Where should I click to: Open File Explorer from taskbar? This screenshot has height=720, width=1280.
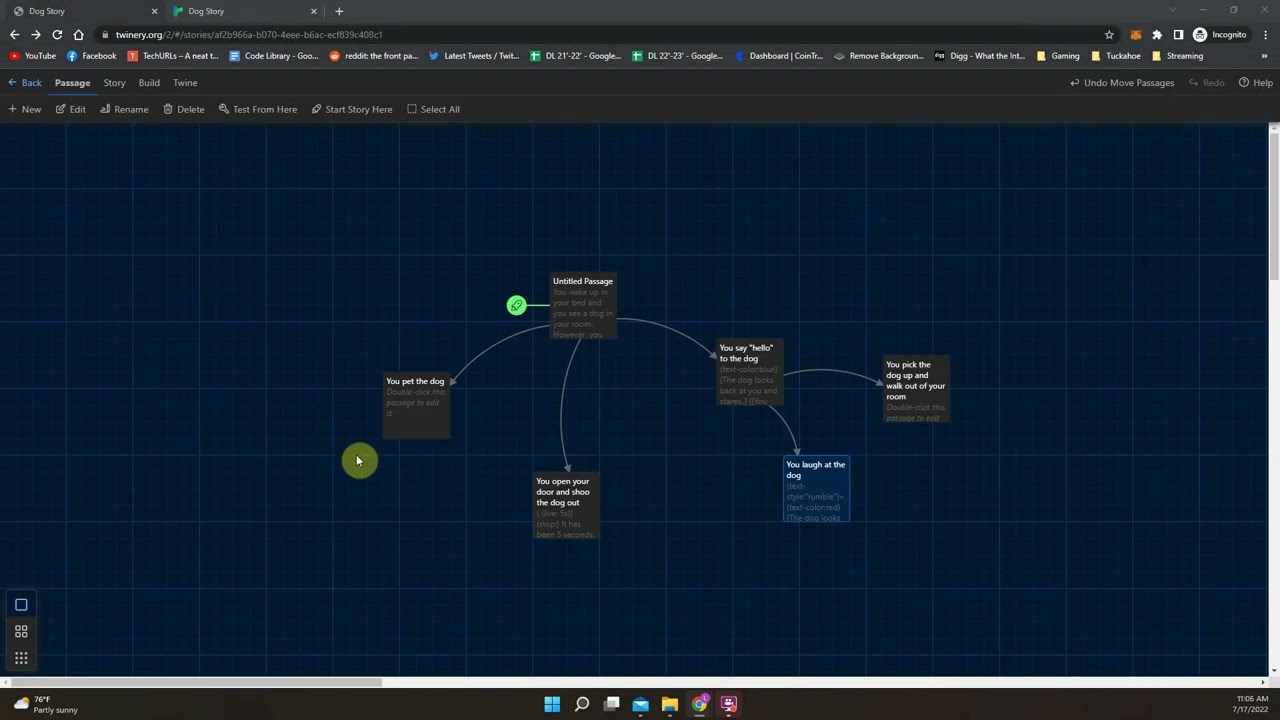pyautogui.click(x=670, y=704)
